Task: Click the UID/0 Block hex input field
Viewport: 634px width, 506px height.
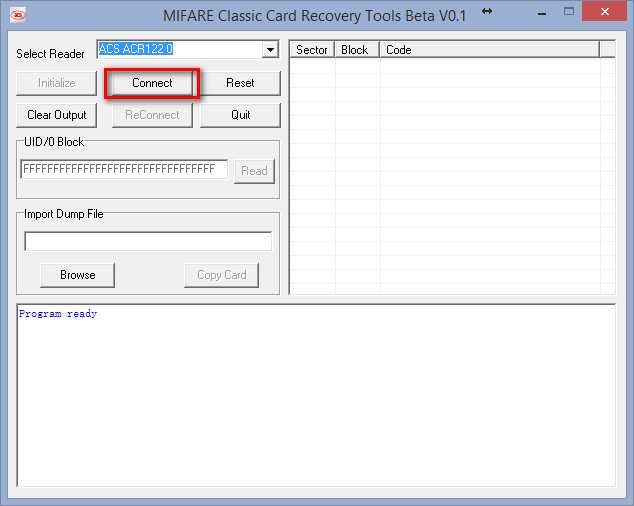Action: [x=124, y=169]
